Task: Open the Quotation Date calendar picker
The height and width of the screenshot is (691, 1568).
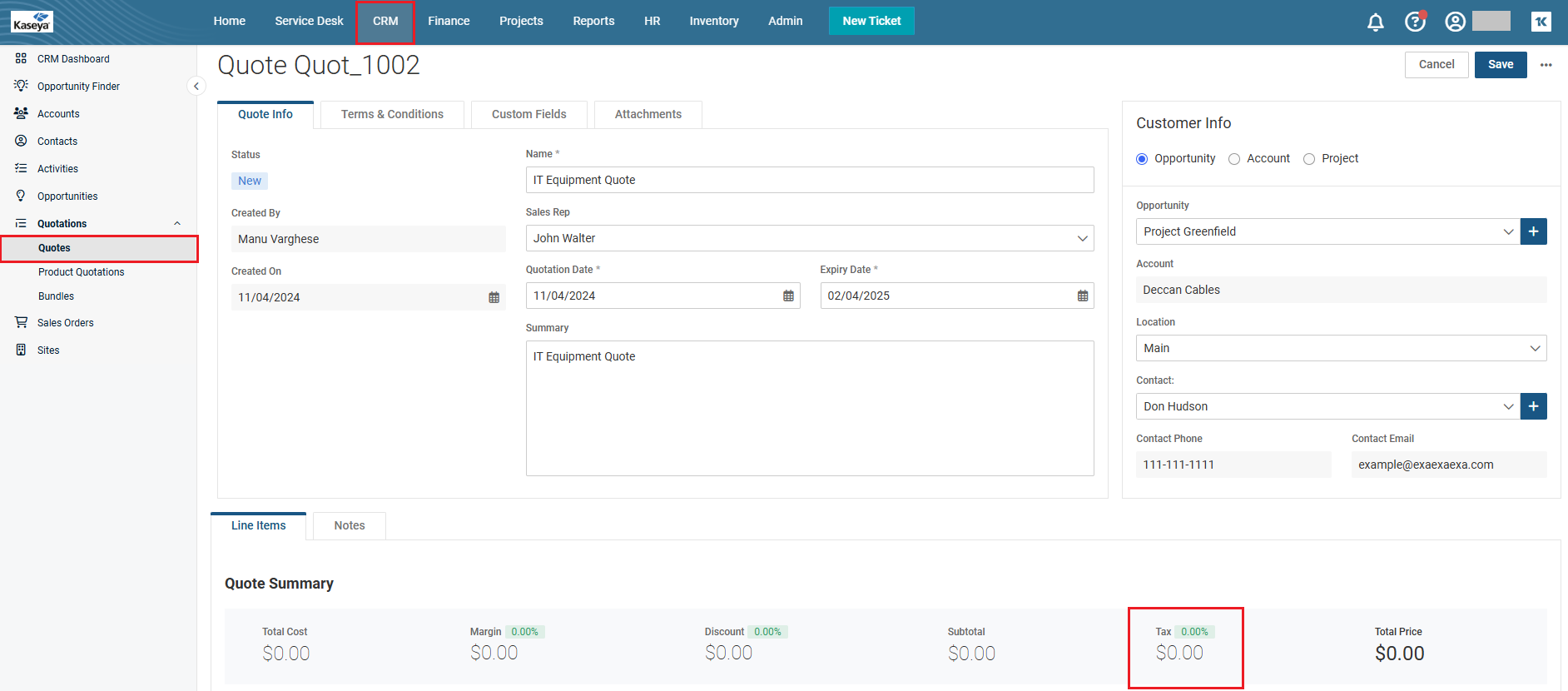Action: point(788,296)
